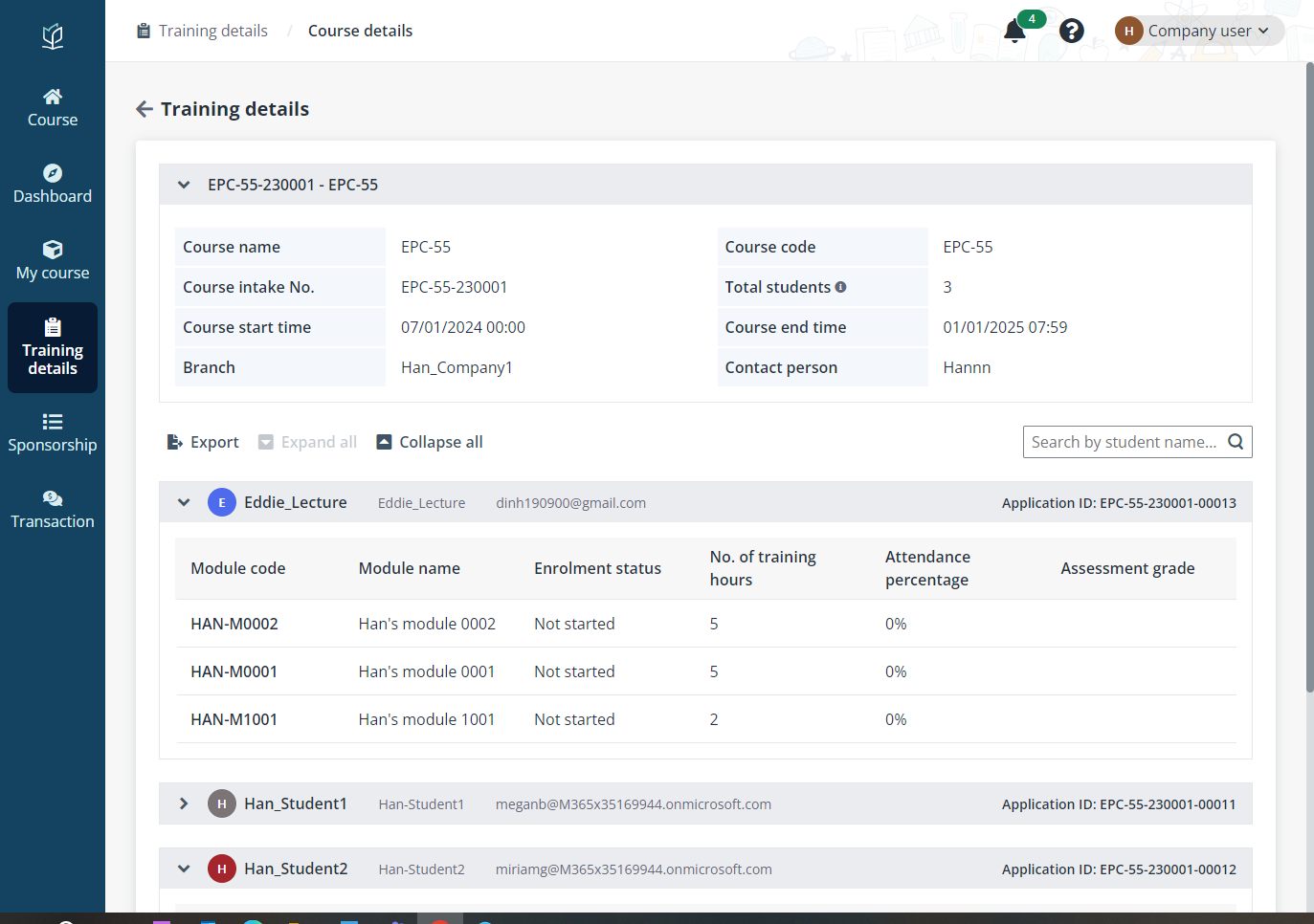Open the Course page from the sidebar
The image size is (1314, 924).
click(x=53, y=108)
